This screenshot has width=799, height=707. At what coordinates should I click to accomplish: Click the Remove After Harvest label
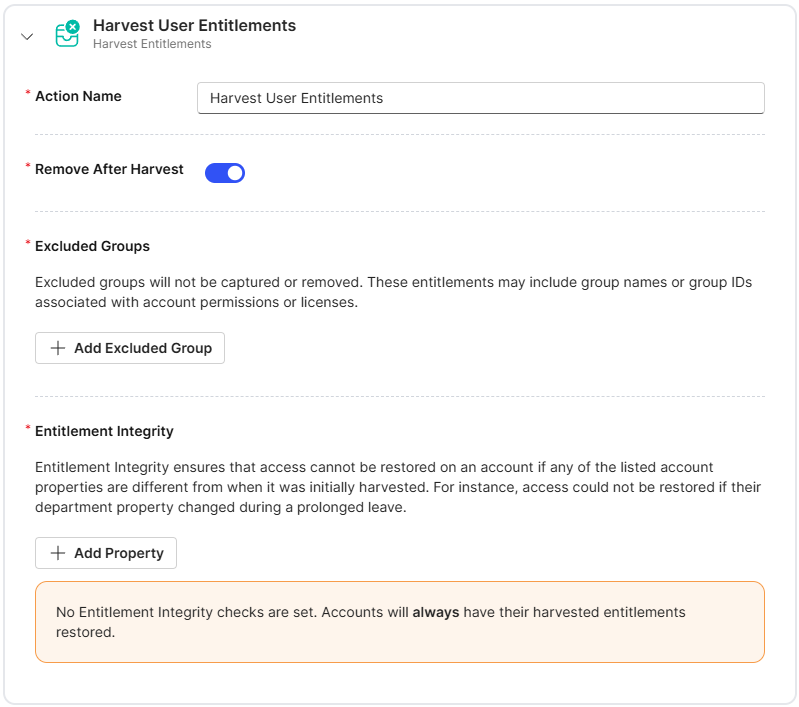(109, 169)
